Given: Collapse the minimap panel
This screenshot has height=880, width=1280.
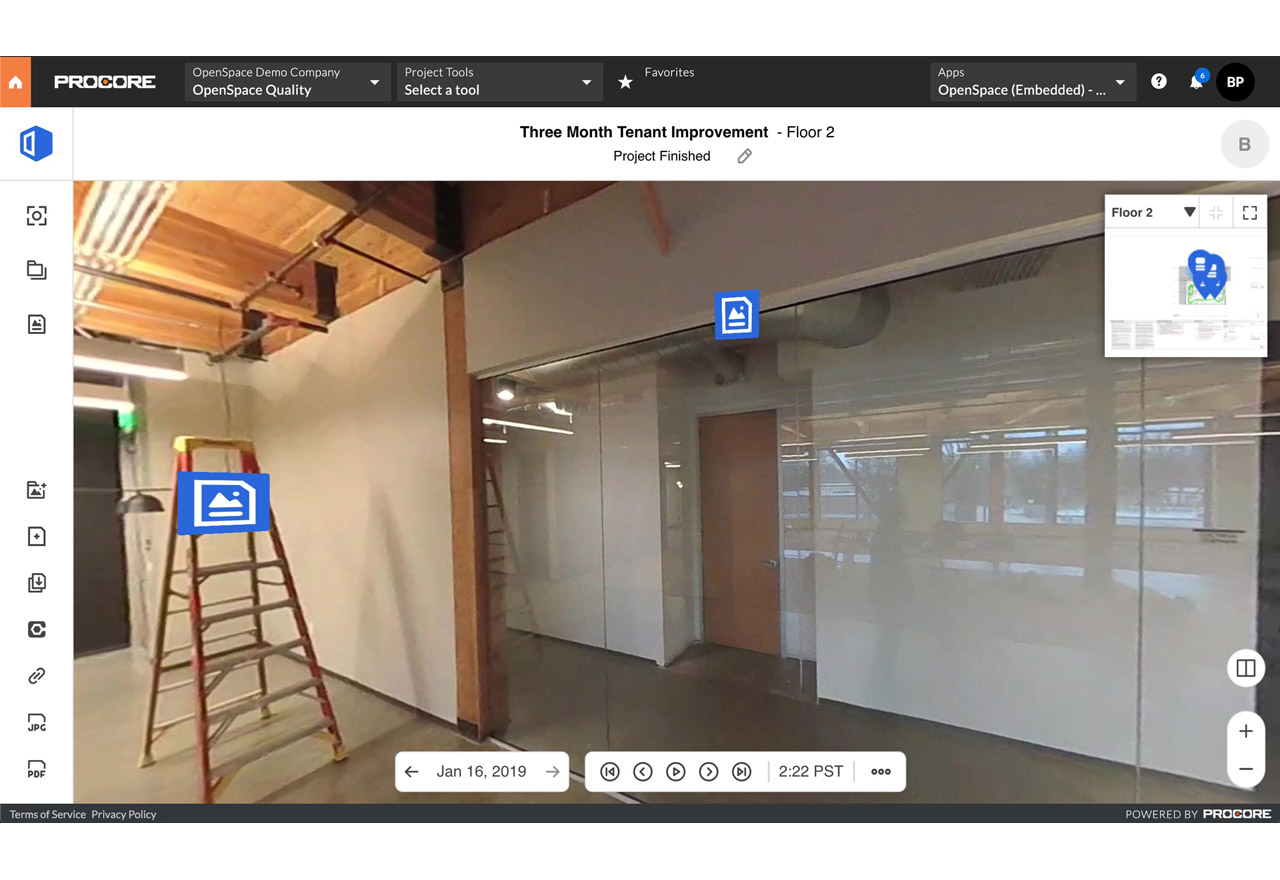Looking at the screenshot, I should coord(1216,212).
